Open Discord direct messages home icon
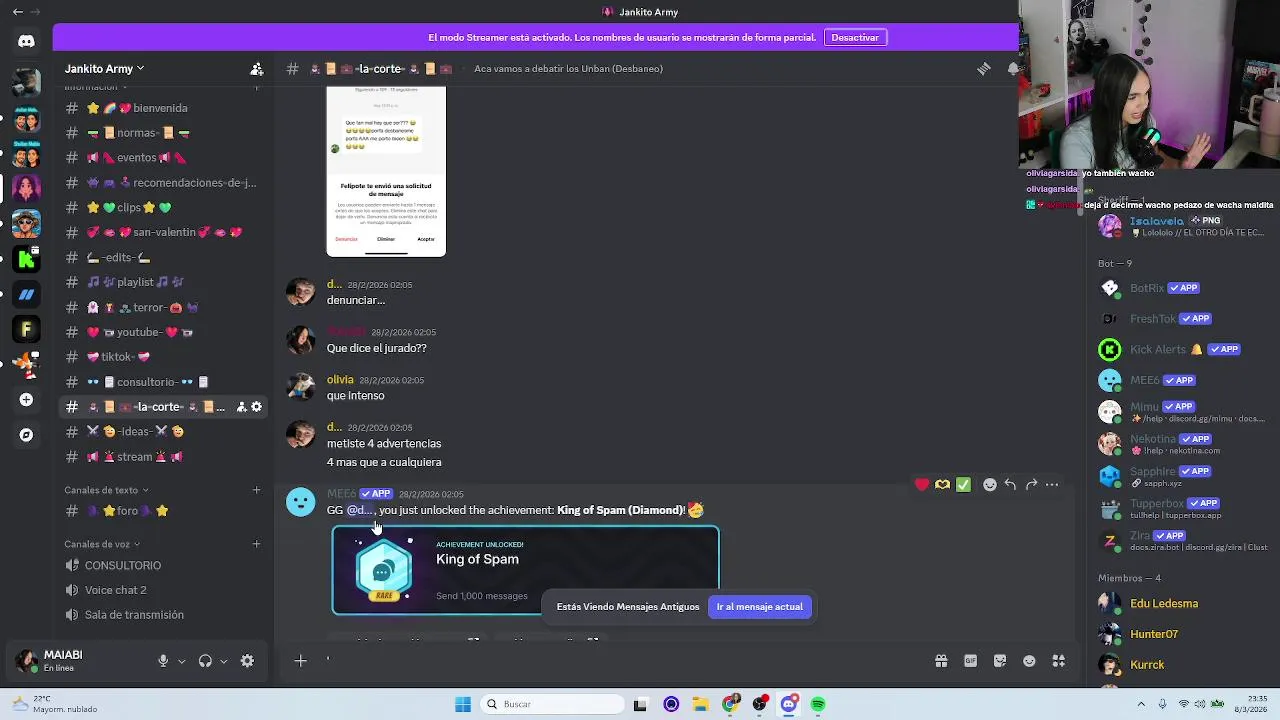Image resolution: width=1280 pixels, height=720 pixels. click(26, 41)
